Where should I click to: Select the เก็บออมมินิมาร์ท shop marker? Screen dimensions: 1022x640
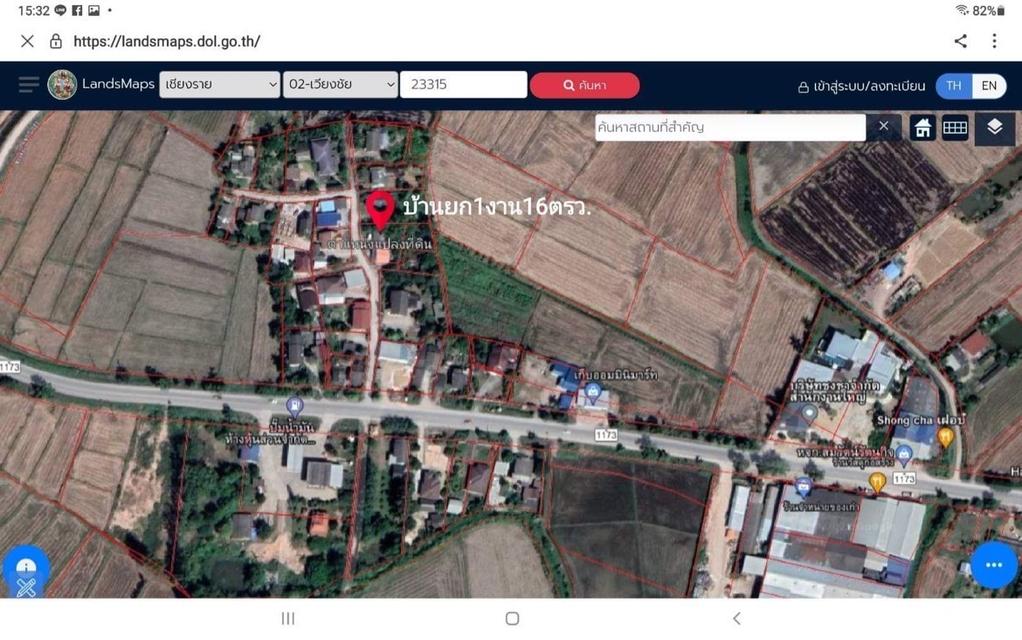click(592, 392)
